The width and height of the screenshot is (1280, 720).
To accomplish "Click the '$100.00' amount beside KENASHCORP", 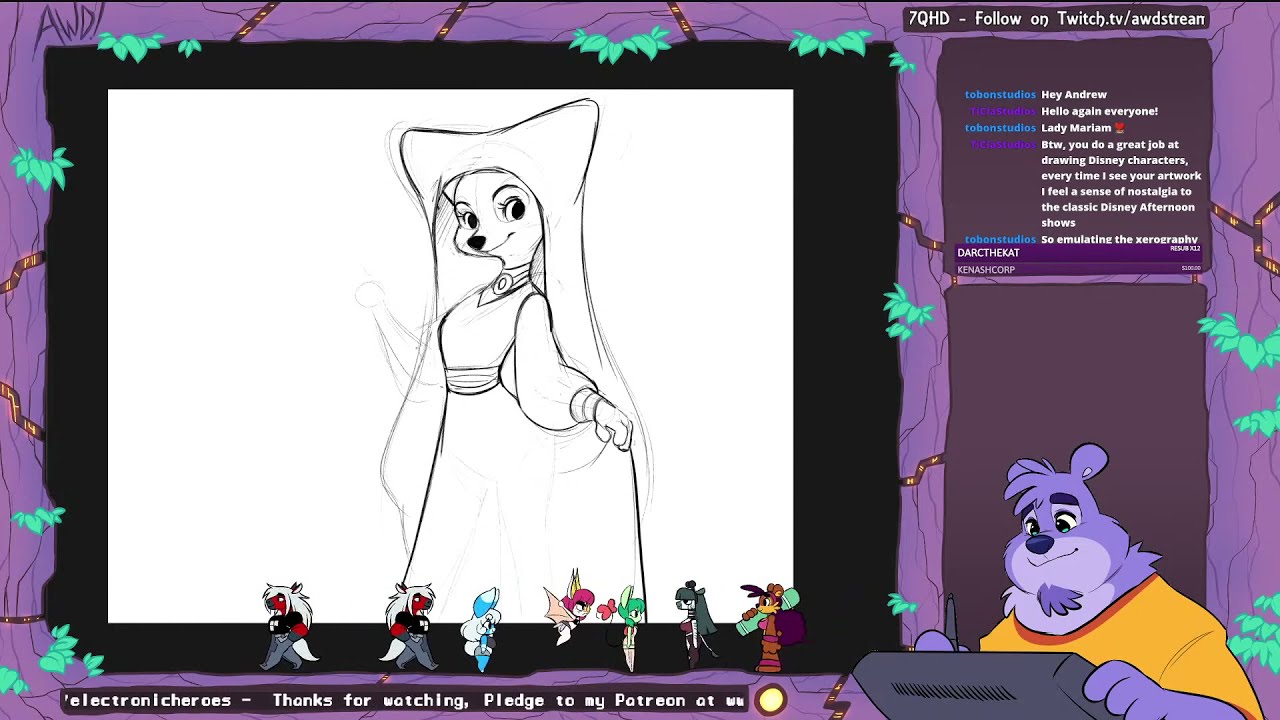I will (1190, 268).
